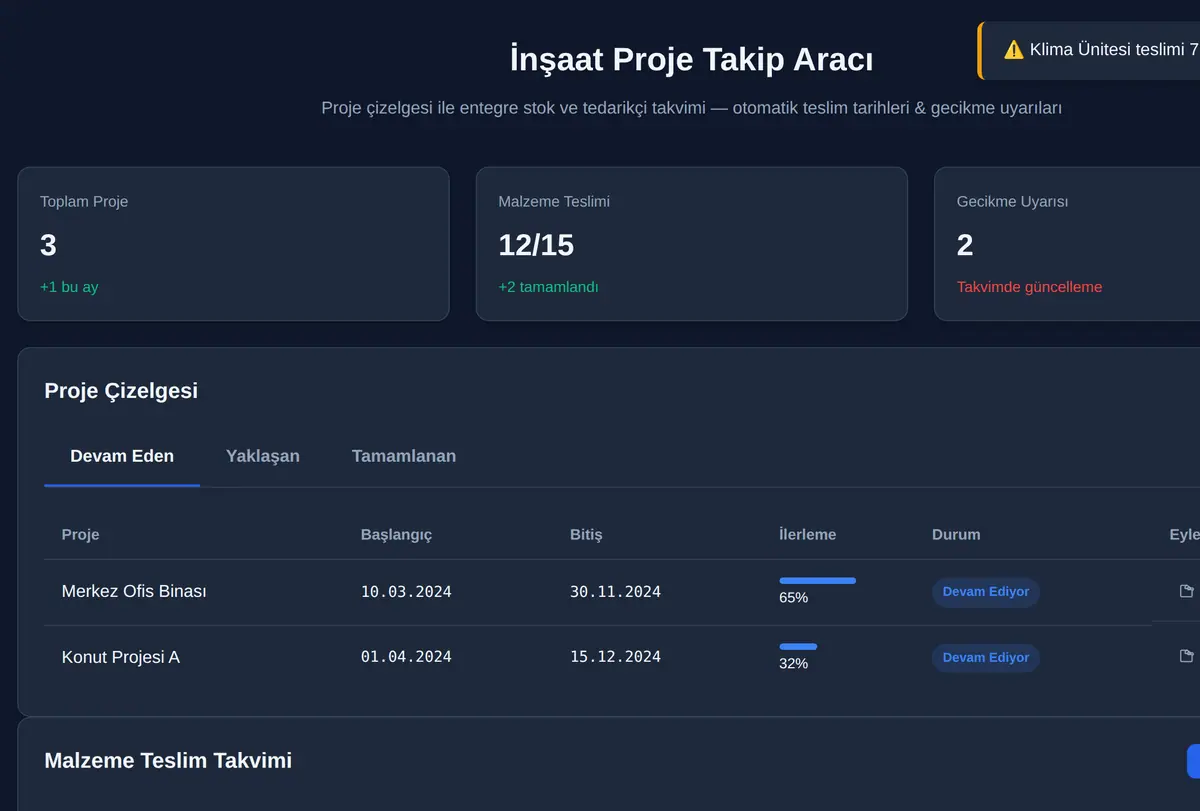The image size is (1200, 811).
Task: Click the İlerleme column header
Action: pos(807,534)
